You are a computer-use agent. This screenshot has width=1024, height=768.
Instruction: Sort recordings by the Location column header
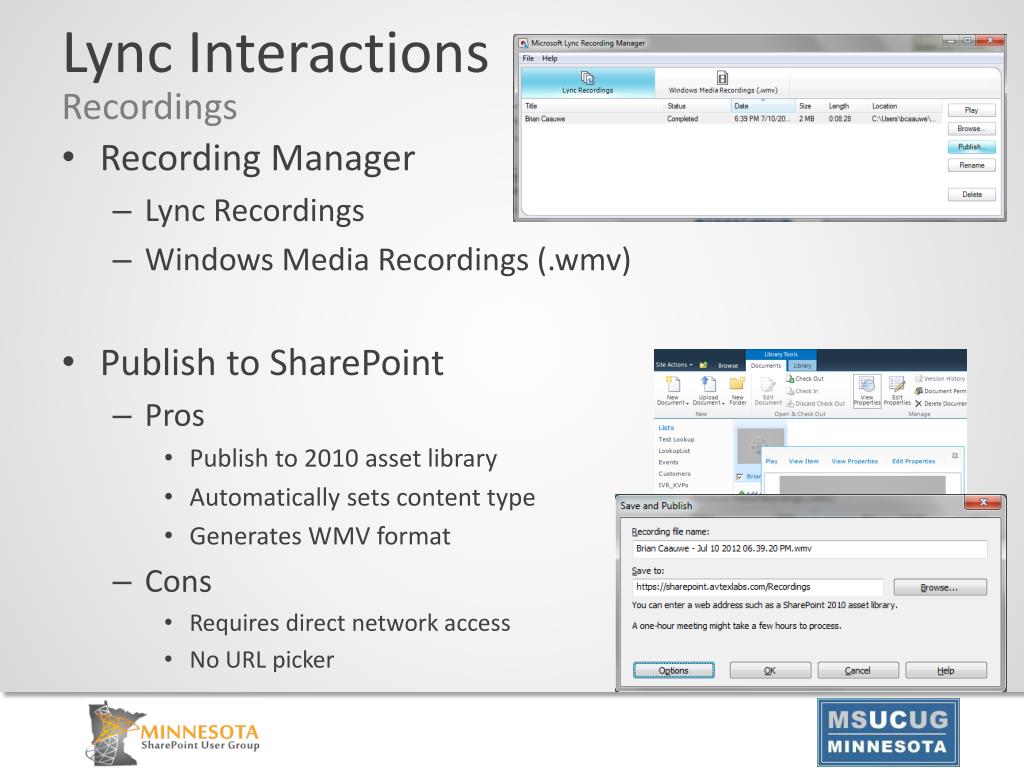884,106
